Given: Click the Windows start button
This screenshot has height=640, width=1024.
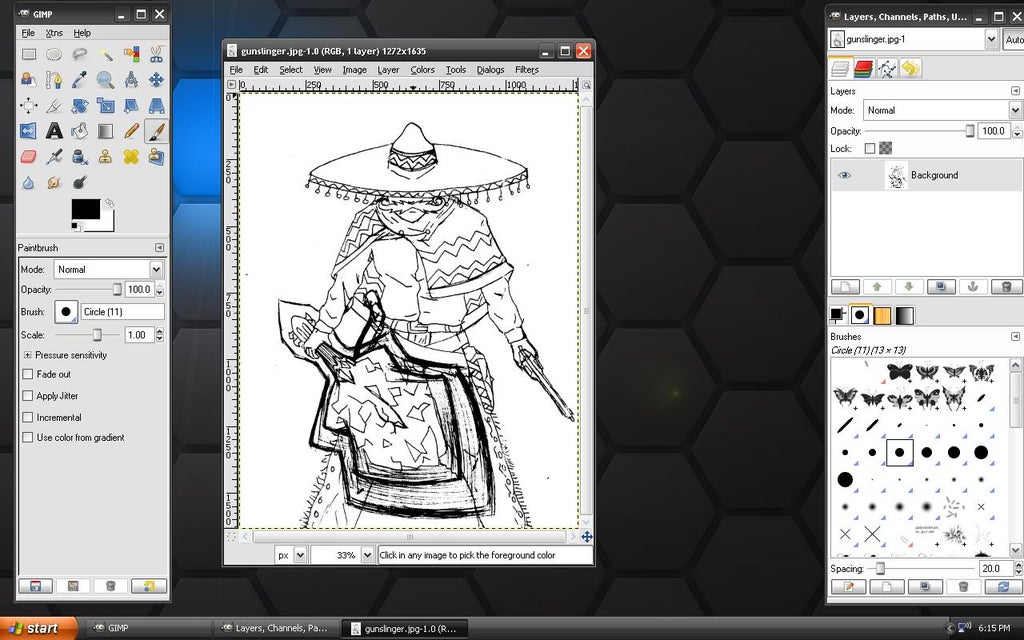Looking at the screenshot, I should point(38,628).
